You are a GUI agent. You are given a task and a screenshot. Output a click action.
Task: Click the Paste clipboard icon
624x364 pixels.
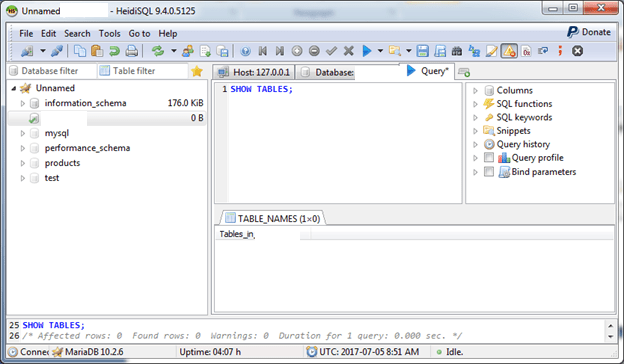click(x=97, y=51)
